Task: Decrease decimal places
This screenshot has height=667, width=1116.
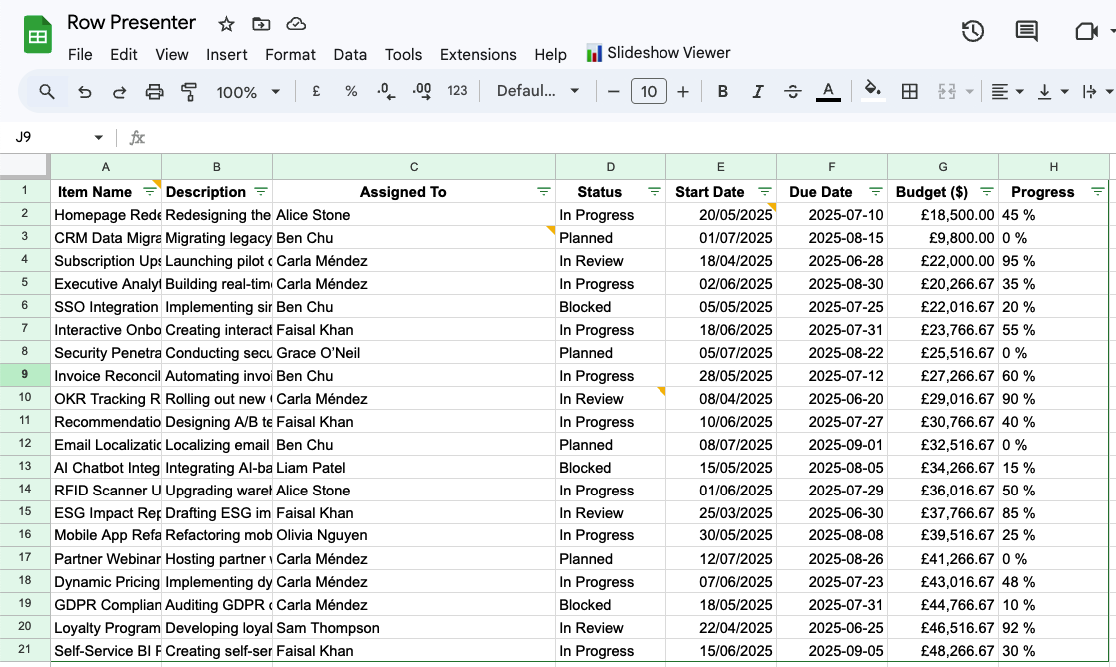Action: pos(386,91)
